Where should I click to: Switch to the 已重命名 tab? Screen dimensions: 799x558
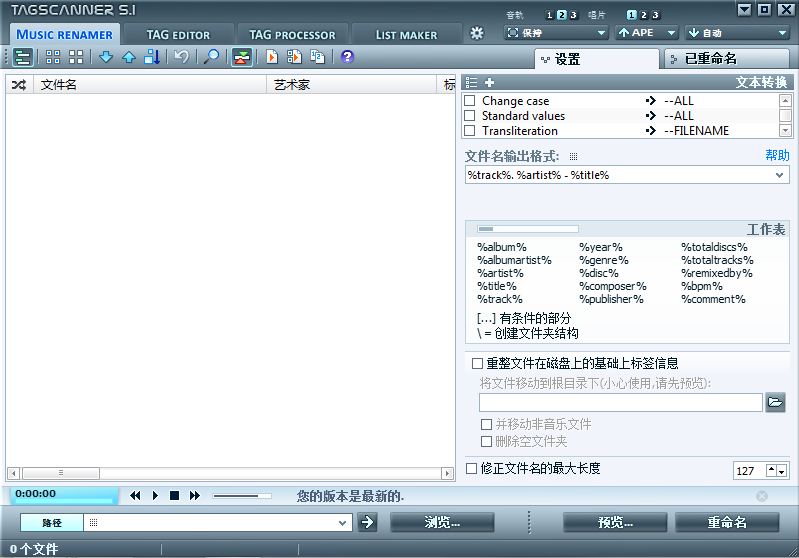click(725, 59)
